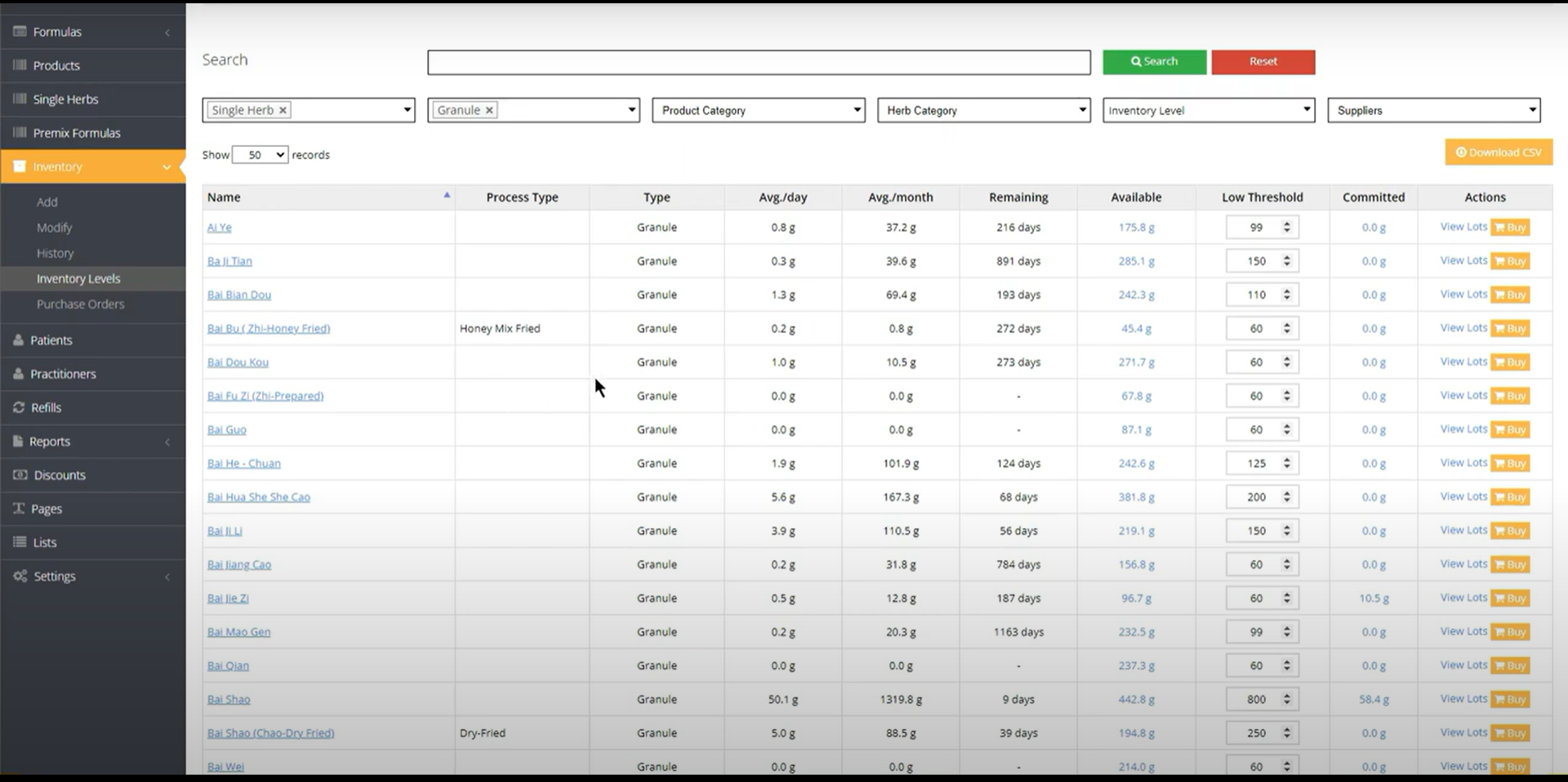The width and height of the screenshot is (1568, 782).
Task: Collapse the Inventory menu chevron
Action: coord(167,167)
